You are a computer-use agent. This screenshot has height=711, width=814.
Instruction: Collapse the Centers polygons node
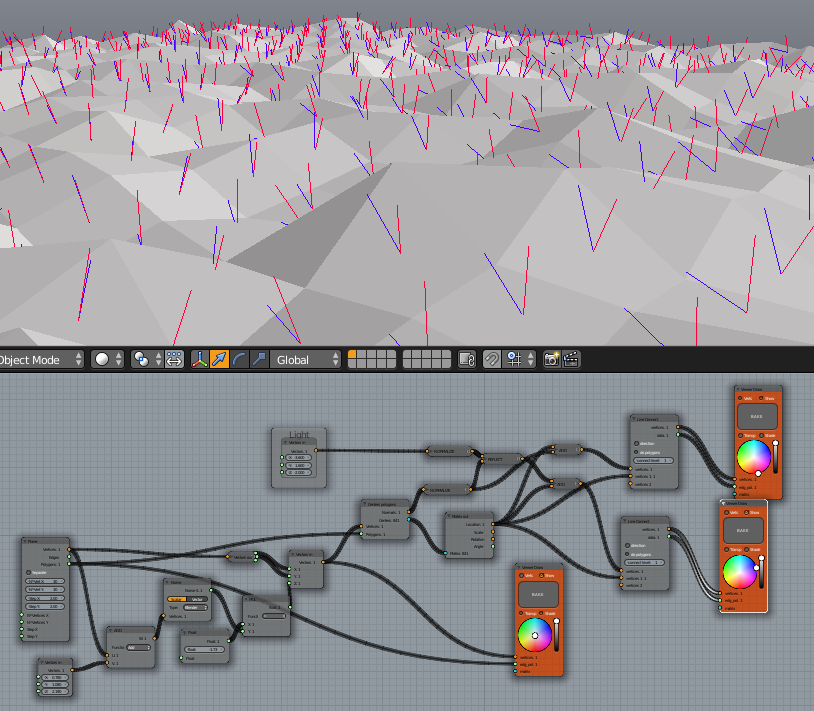pyautogui.click(x=364, y=504)
